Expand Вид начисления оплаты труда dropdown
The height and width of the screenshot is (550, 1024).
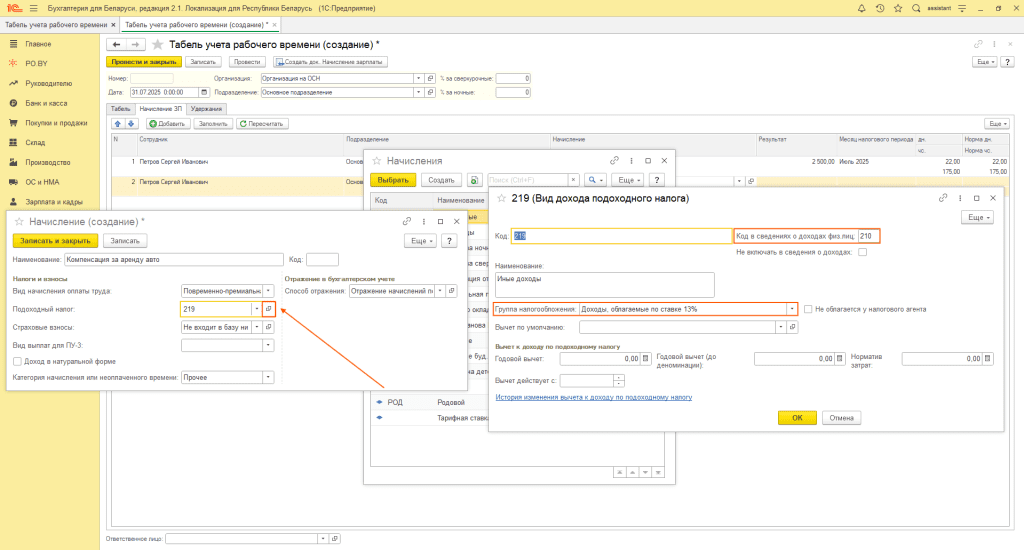(268, 291)
